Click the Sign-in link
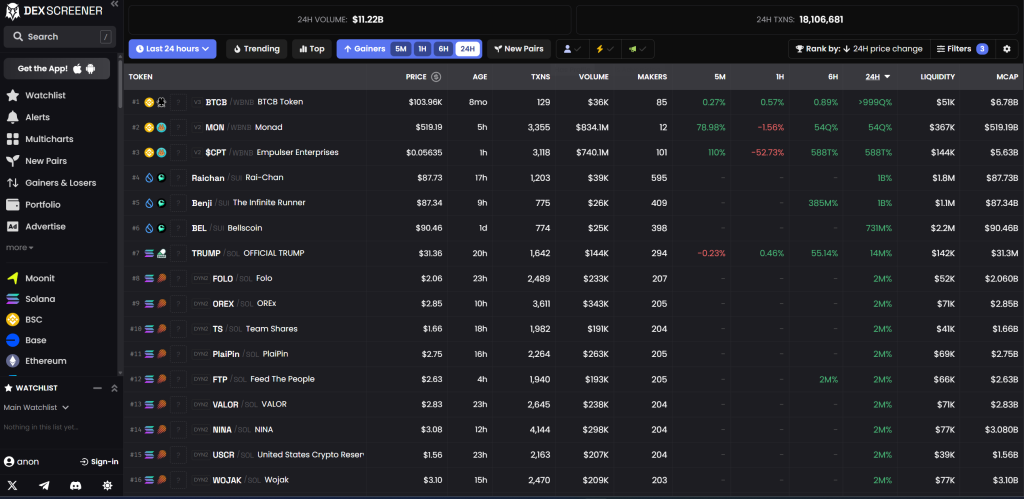Image resolution: width=1024 pixels, height=499 pixels. [x=99, y=461]
